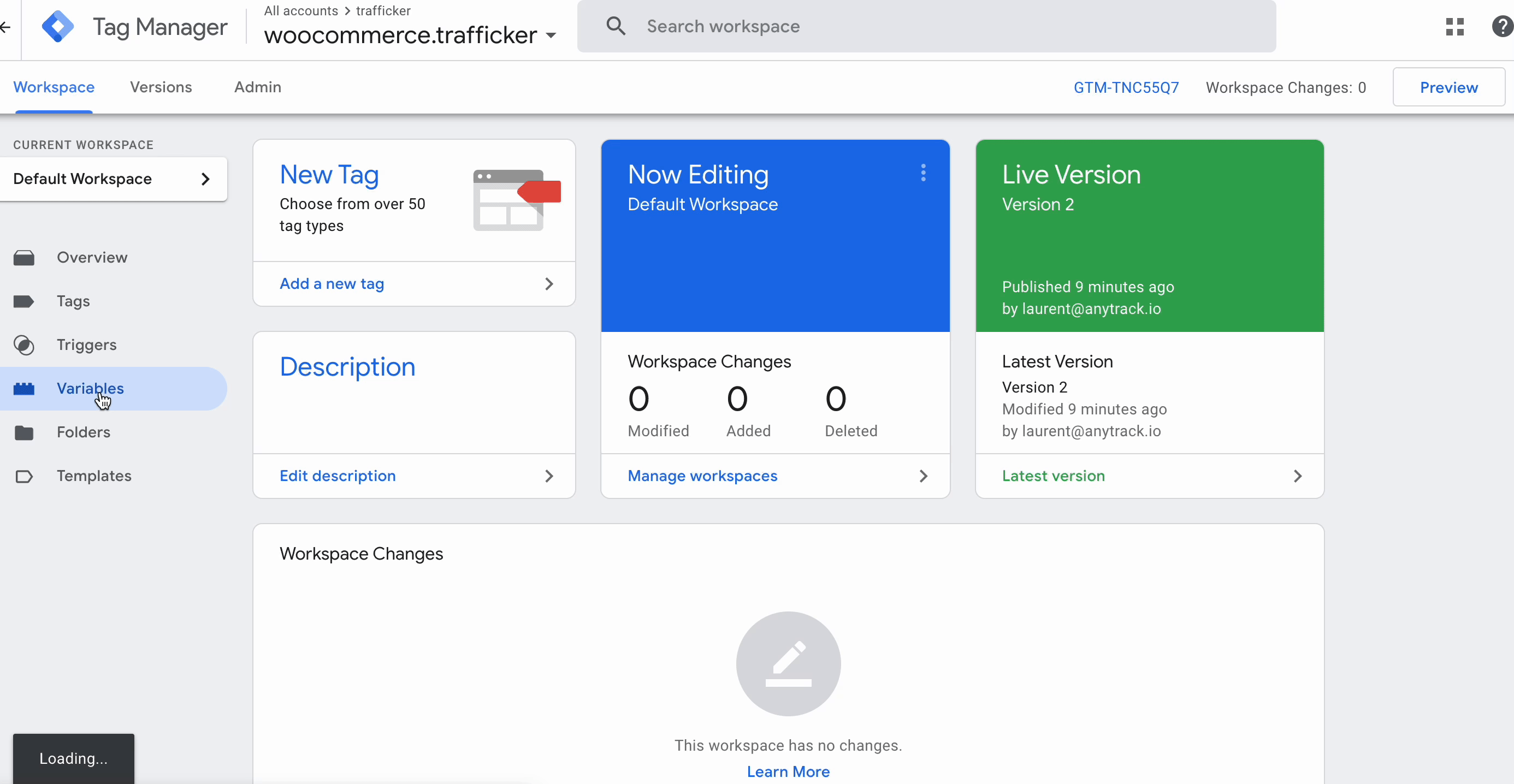Click the GTM-TNC55Q7 container ID link
This screenshot has width=1514, height=784.
tap(1126, 87)
